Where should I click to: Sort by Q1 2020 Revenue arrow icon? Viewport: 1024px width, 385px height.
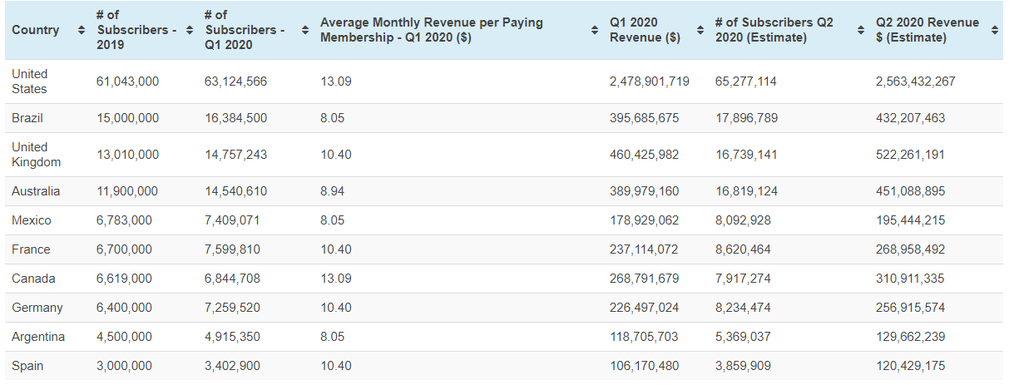(x=700, y=30)
